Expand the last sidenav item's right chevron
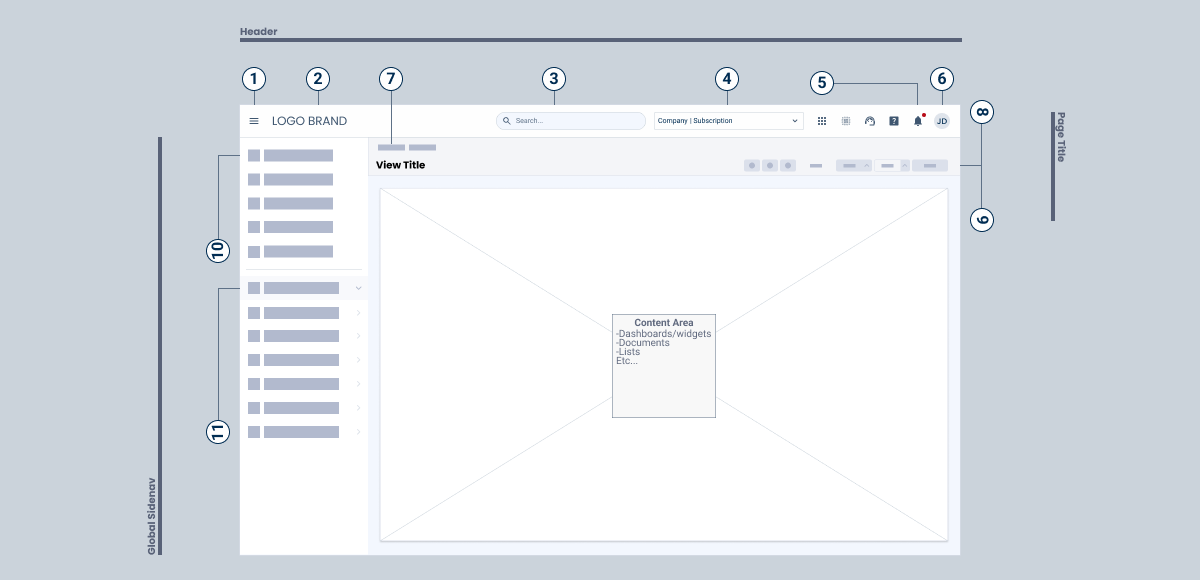 click(x=358, y=432)
